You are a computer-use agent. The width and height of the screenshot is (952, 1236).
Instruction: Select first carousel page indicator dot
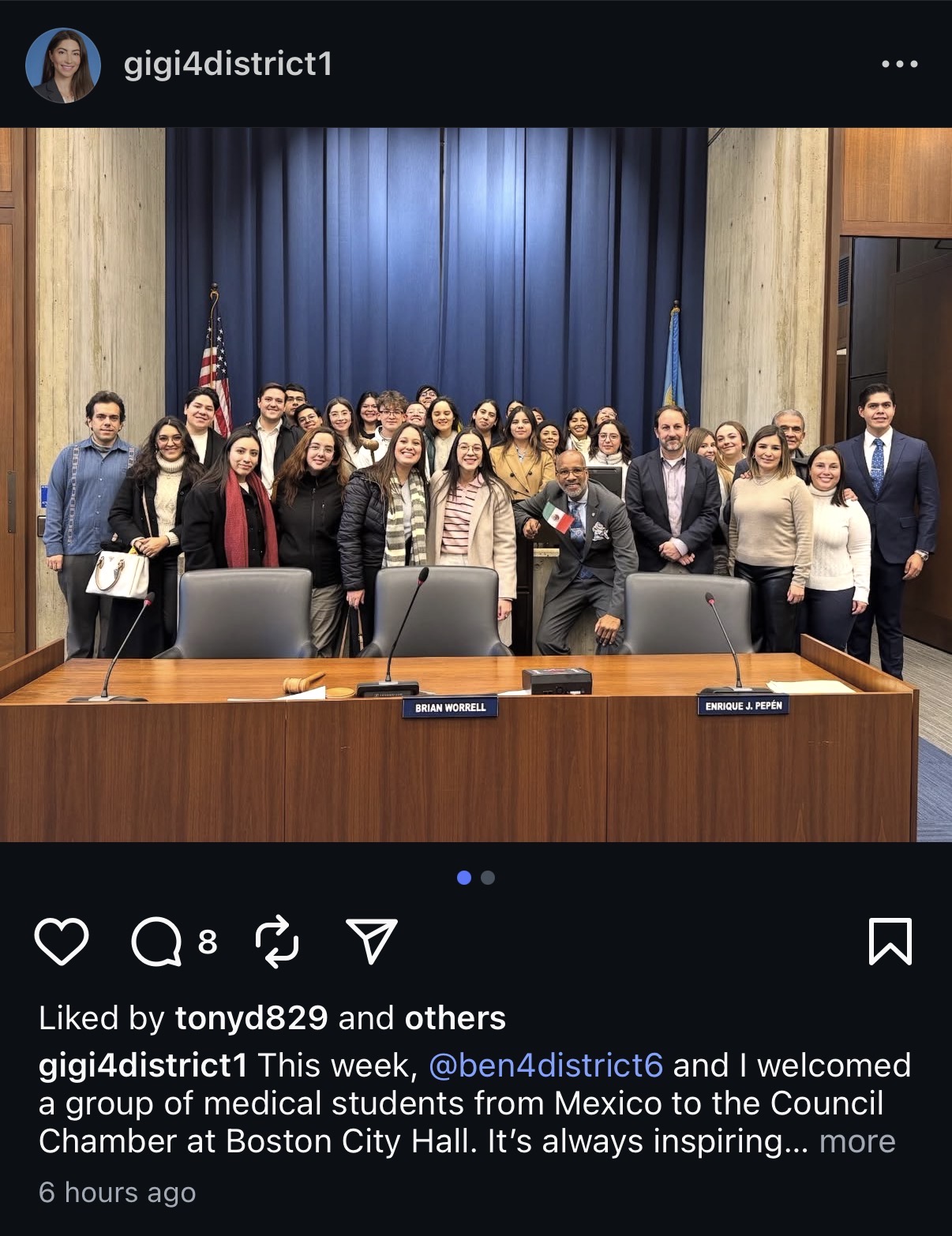[x=464, y=878]
